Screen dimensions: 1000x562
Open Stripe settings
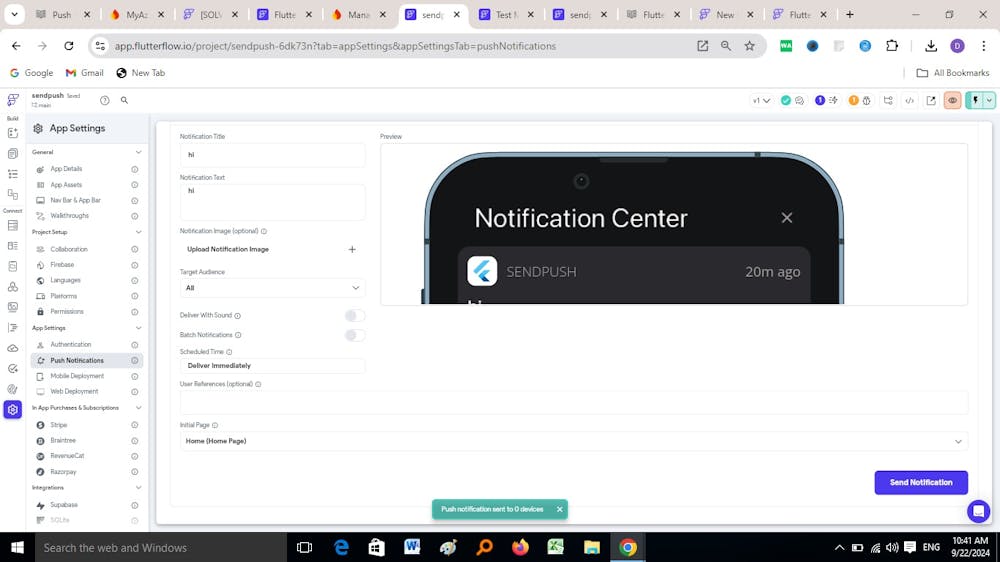click(x=59, y=425)
